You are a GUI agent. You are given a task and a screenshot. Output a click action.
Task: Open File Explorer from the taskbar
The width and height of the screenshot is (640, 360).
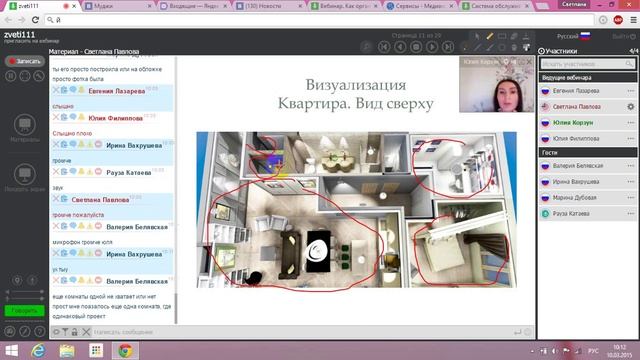(x=67, y=351)
